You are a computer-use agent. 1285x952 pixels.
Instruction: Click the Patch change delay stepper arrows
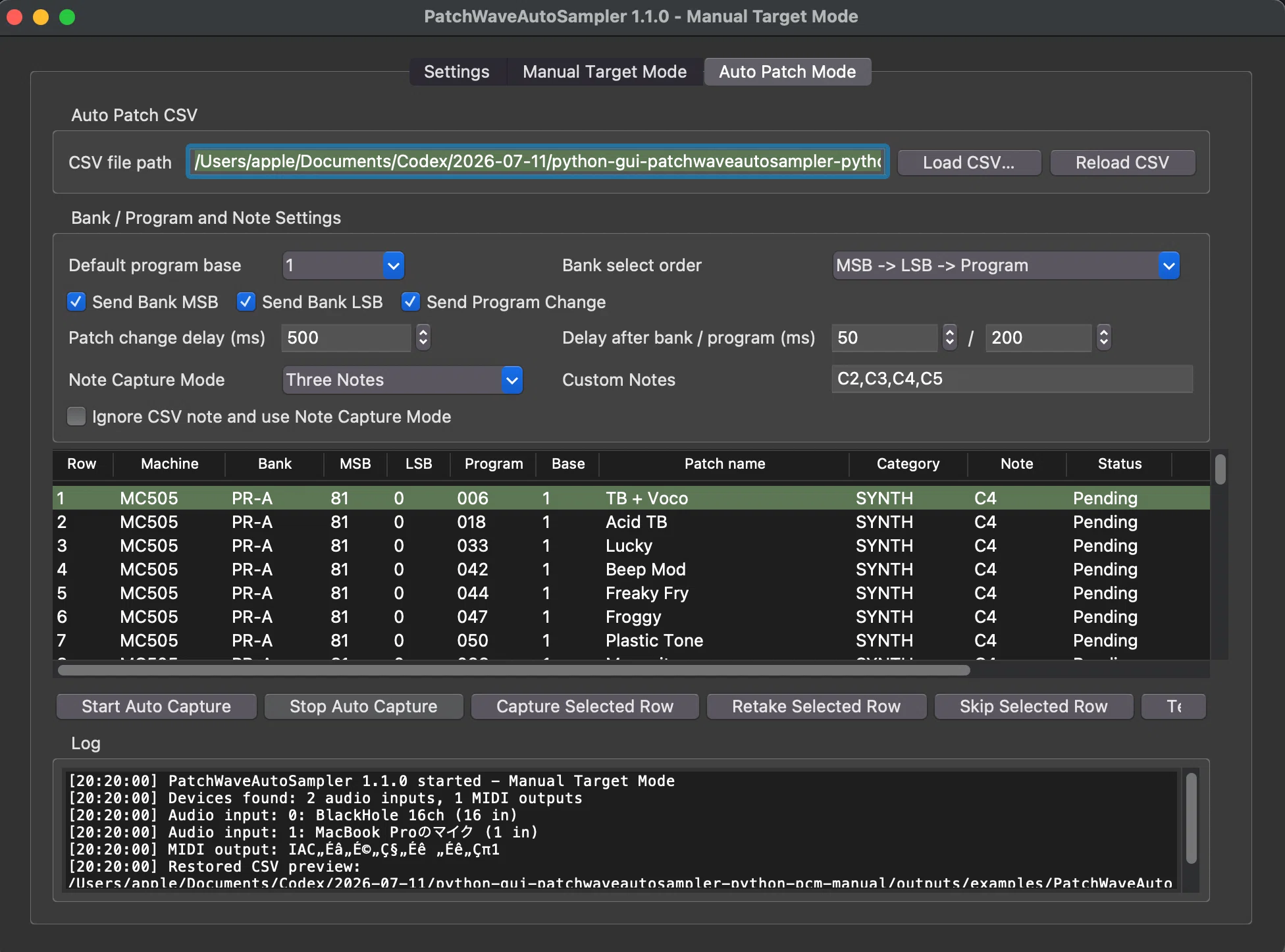423,338
